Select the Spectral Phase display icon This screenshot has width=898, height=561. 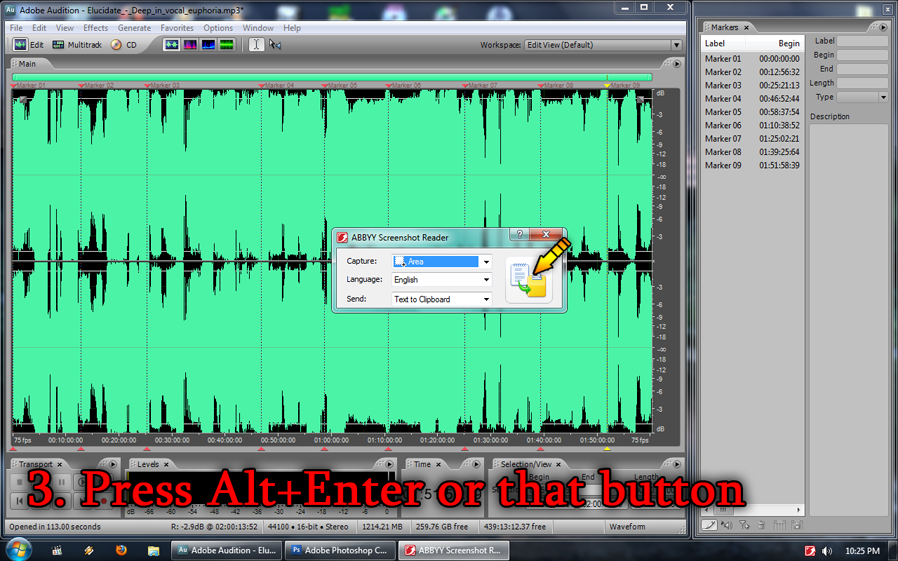tap(227, 45)
